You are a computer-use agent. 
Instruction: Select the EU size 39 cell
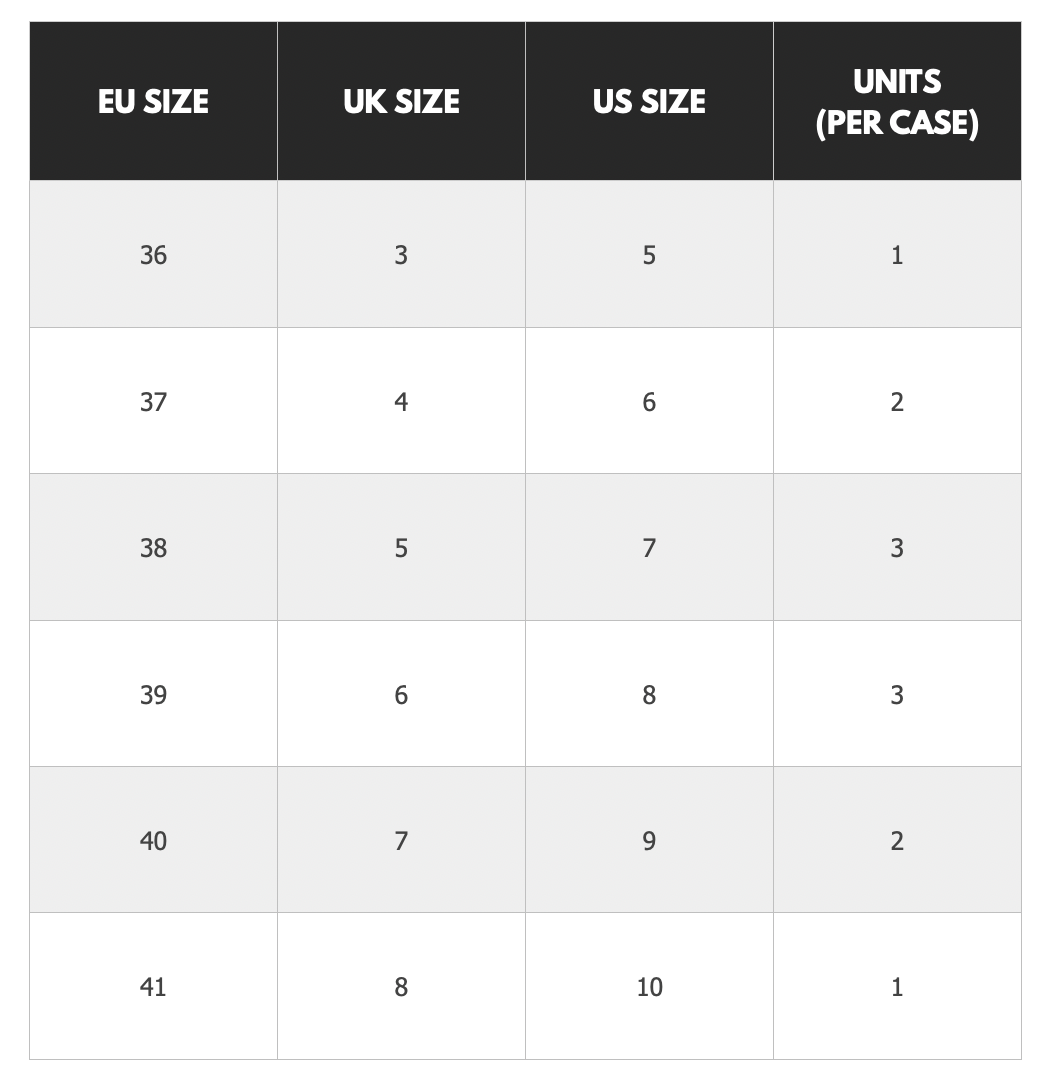pos(153,694)
